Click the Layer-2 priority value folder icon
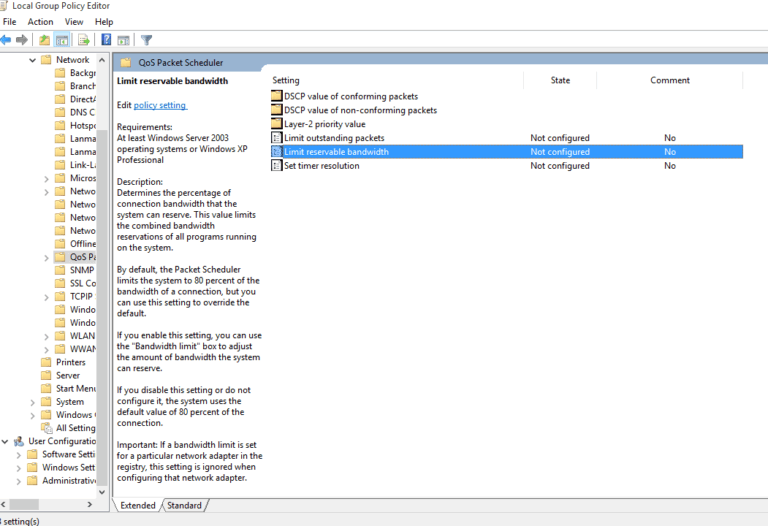The image size is (768, 526). pos(276,123)
